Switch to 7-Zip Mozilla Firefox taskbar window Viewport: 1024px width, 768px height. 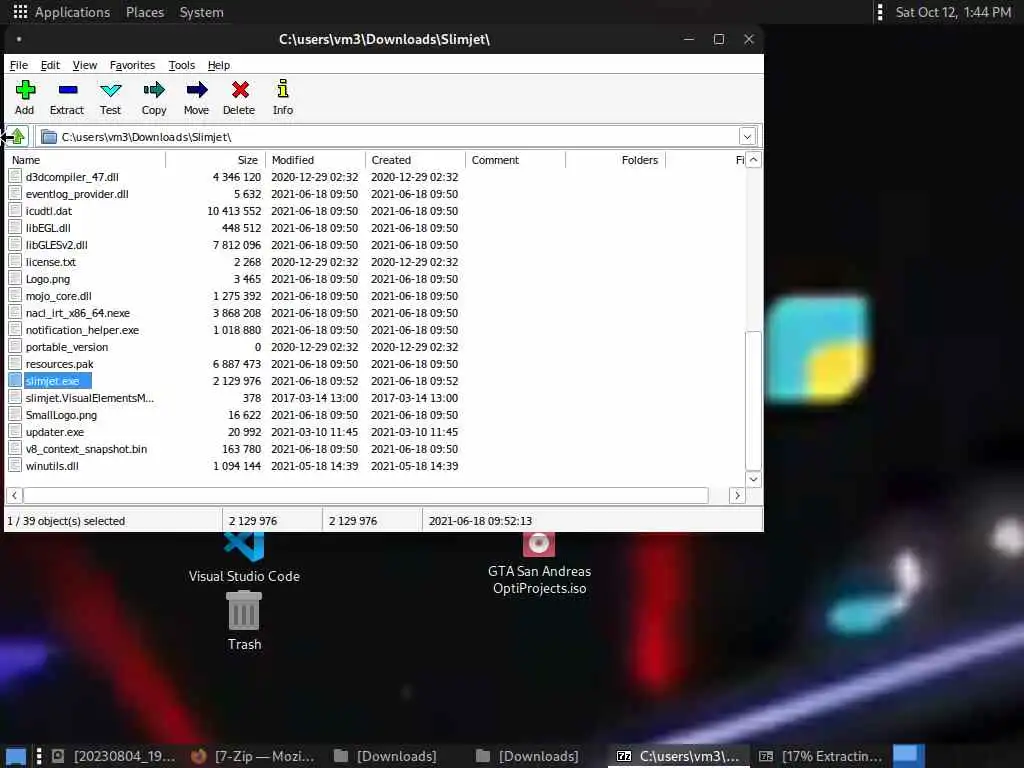253,756
